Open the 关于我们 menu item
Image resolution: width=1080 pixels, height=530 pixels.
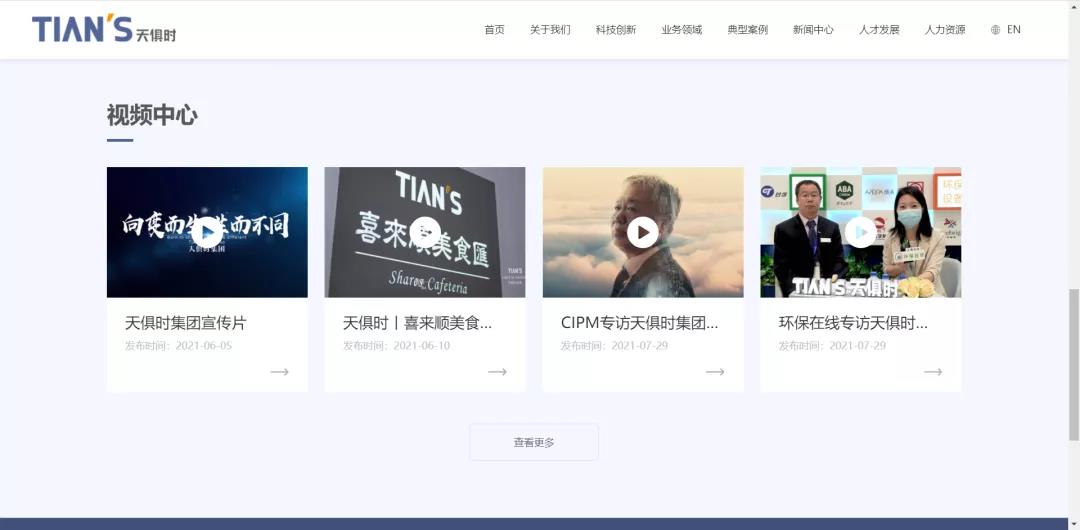pos(550,30)
